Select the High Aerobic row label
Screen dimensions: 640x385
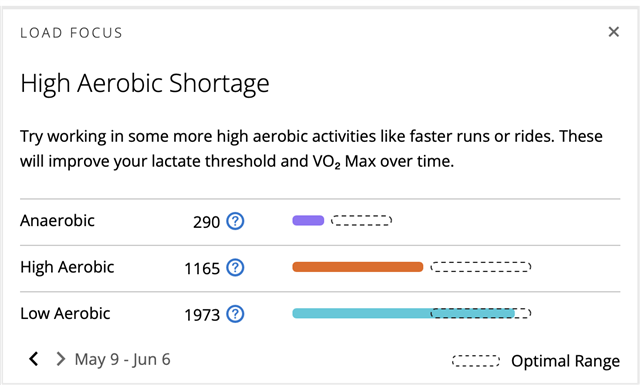pyautogui.click(x=67, y=267)
